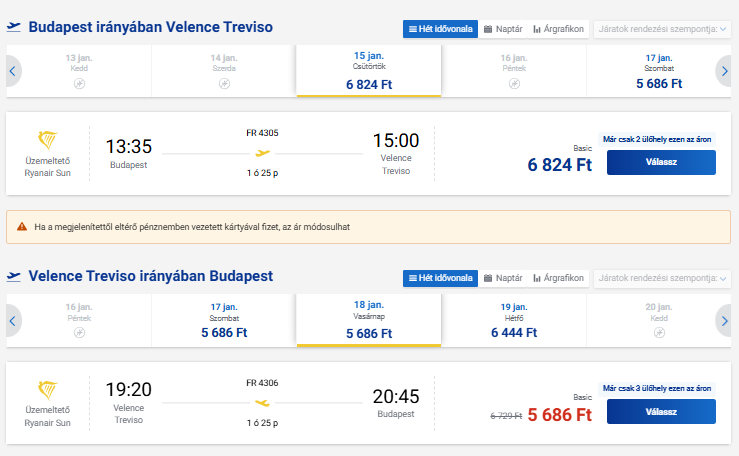This screenshot has width=739, height=456.
Task: Switch outbound view to Árgrafikon
Action: coord(558,29)
